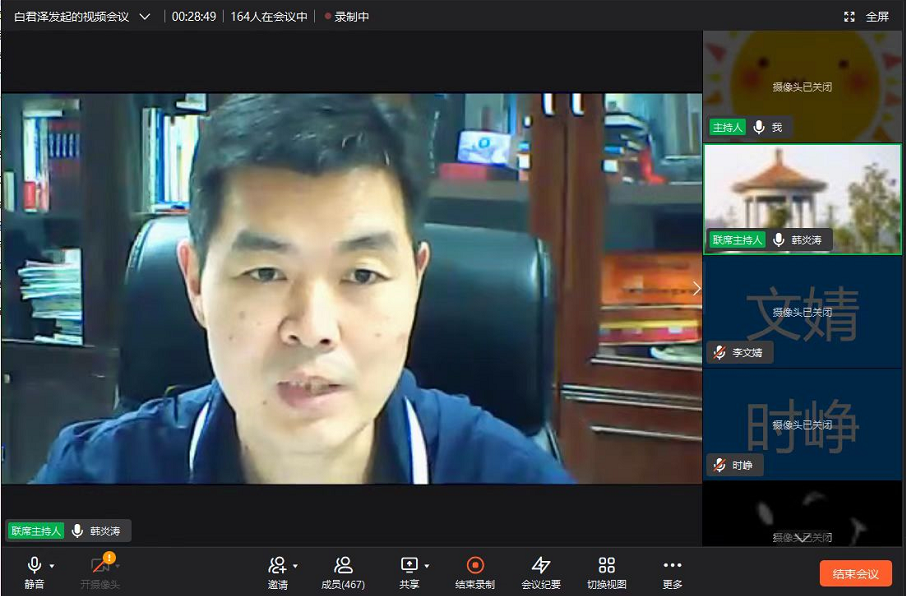Screen dimensions: 906x596
Task: Turn on the camera from the toolbar
Action: click(99, 566)
